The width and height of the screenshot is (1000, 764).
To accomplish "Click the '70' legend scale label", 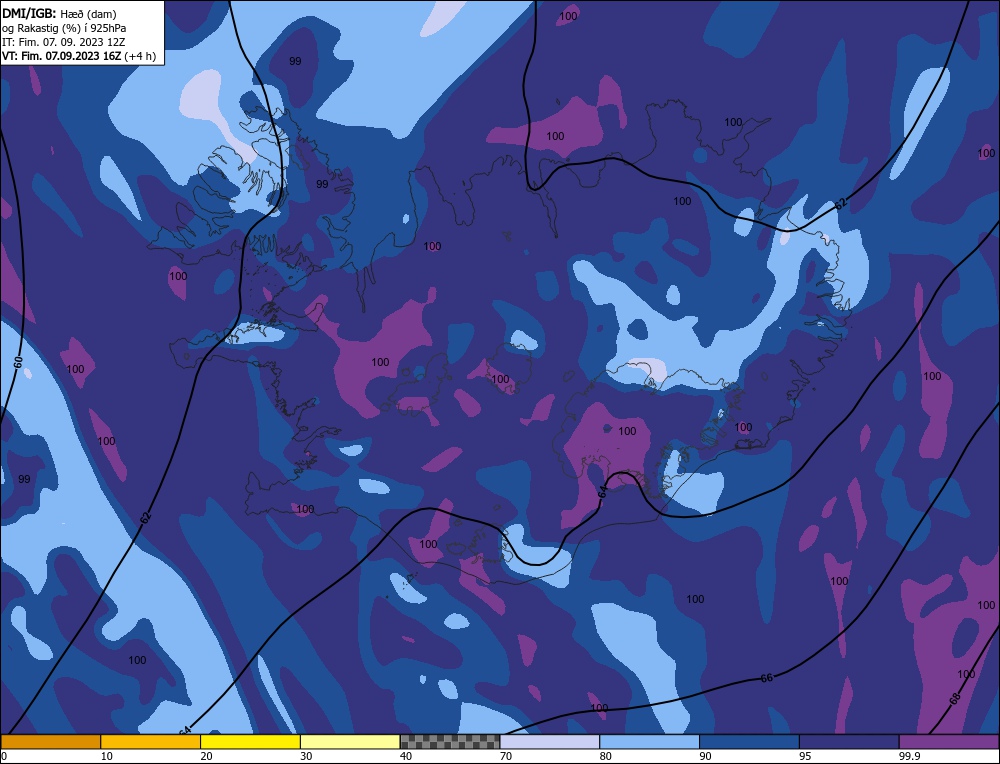I will coord(506,756).
